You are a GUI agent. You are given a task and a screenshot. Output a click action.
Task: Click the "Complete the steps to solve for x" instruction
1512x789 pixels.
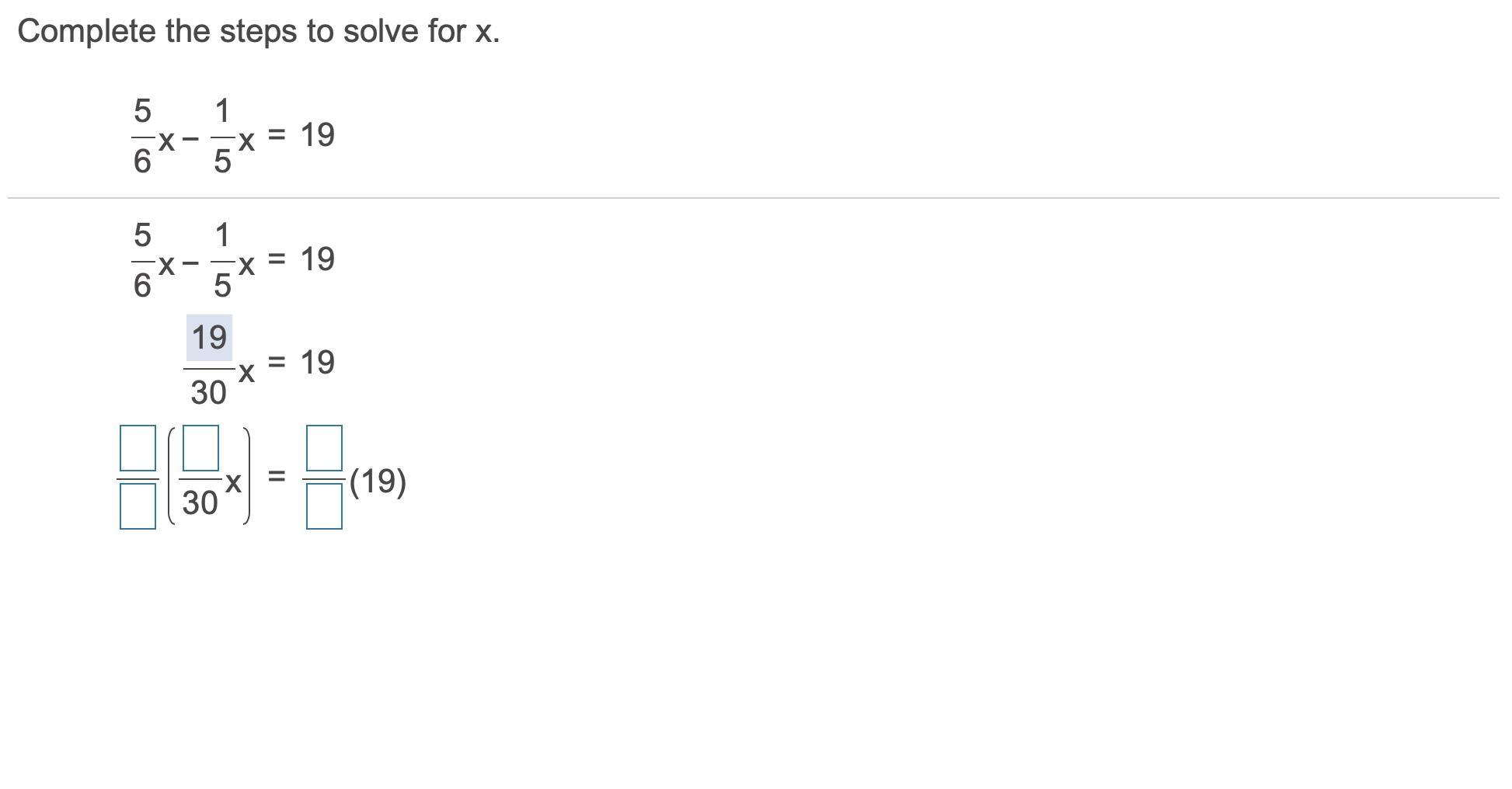point(258,32)
